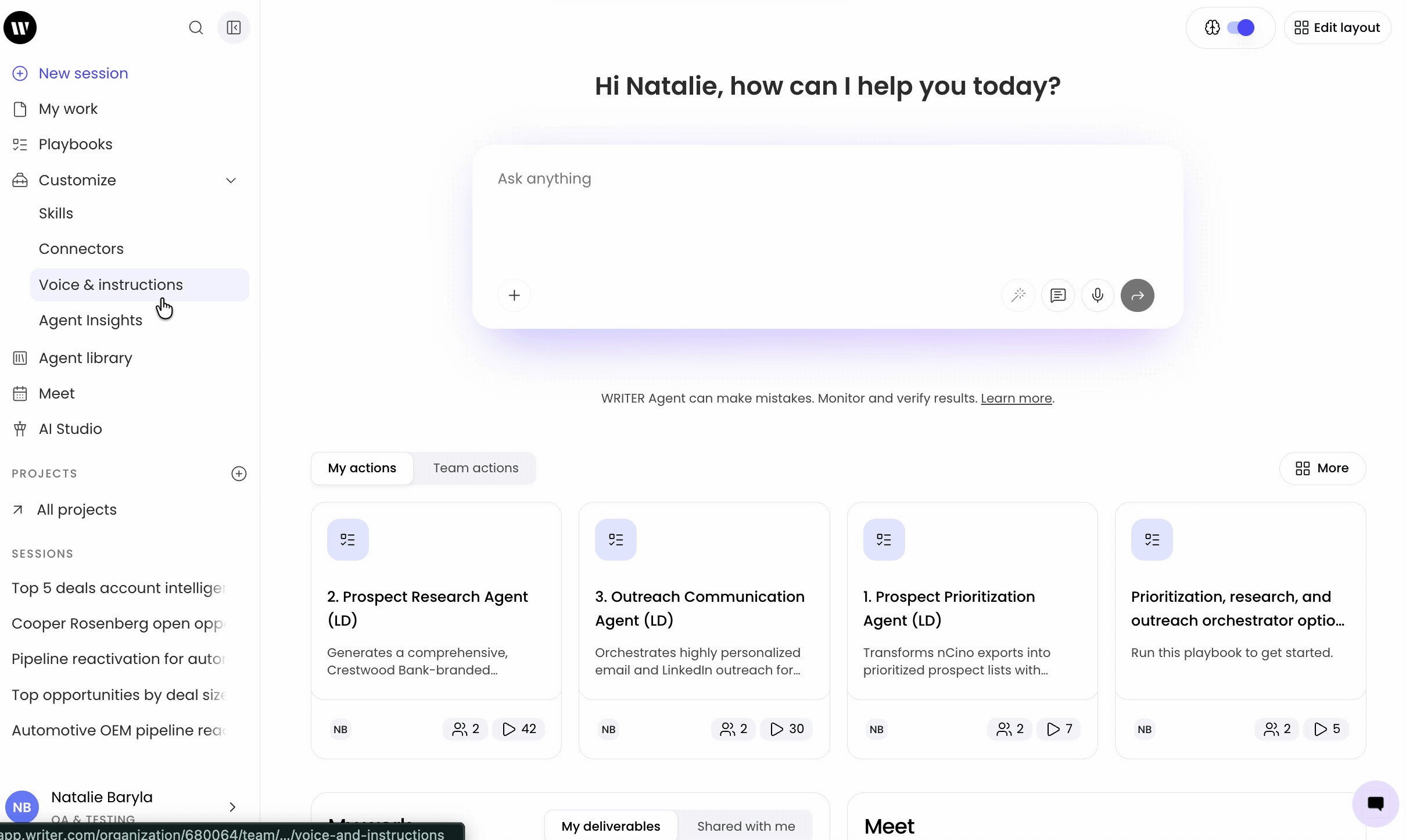Open My work in sidebar
1406x840 pixels.
[x=68, y=109]
